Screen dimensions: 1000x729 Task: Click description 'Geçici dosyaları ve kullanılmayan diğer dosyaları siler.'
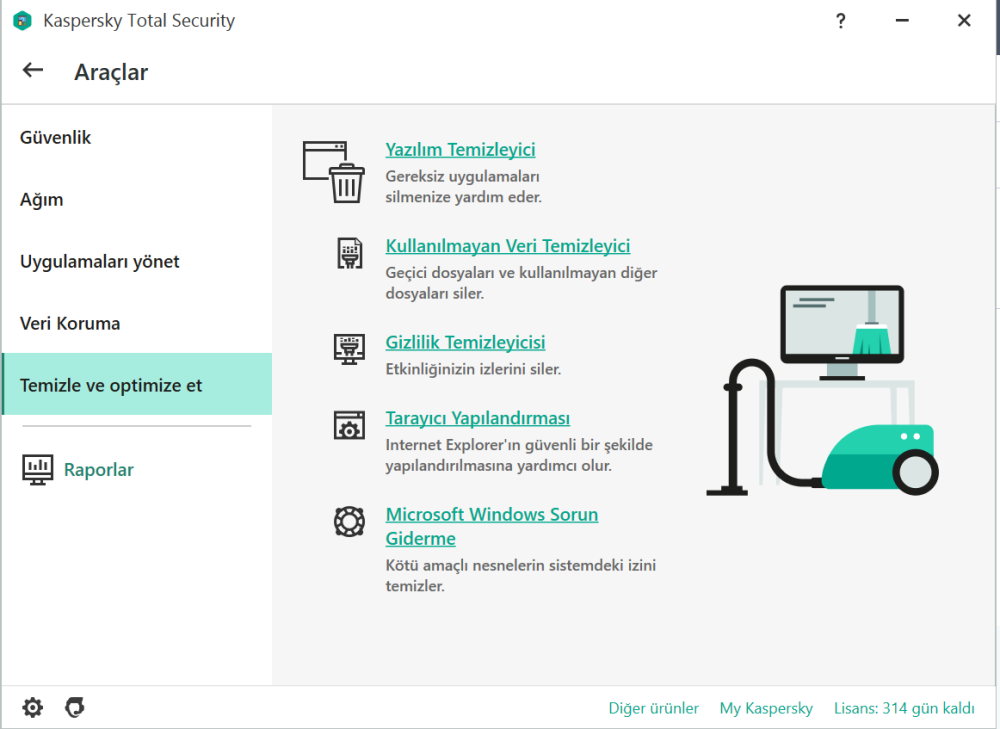tap(521, 283)
